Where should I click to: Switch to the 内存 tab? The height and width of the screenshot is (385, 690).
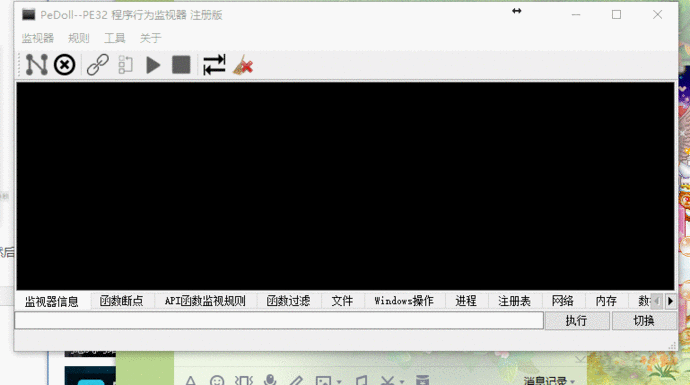(x=606, y=301)
